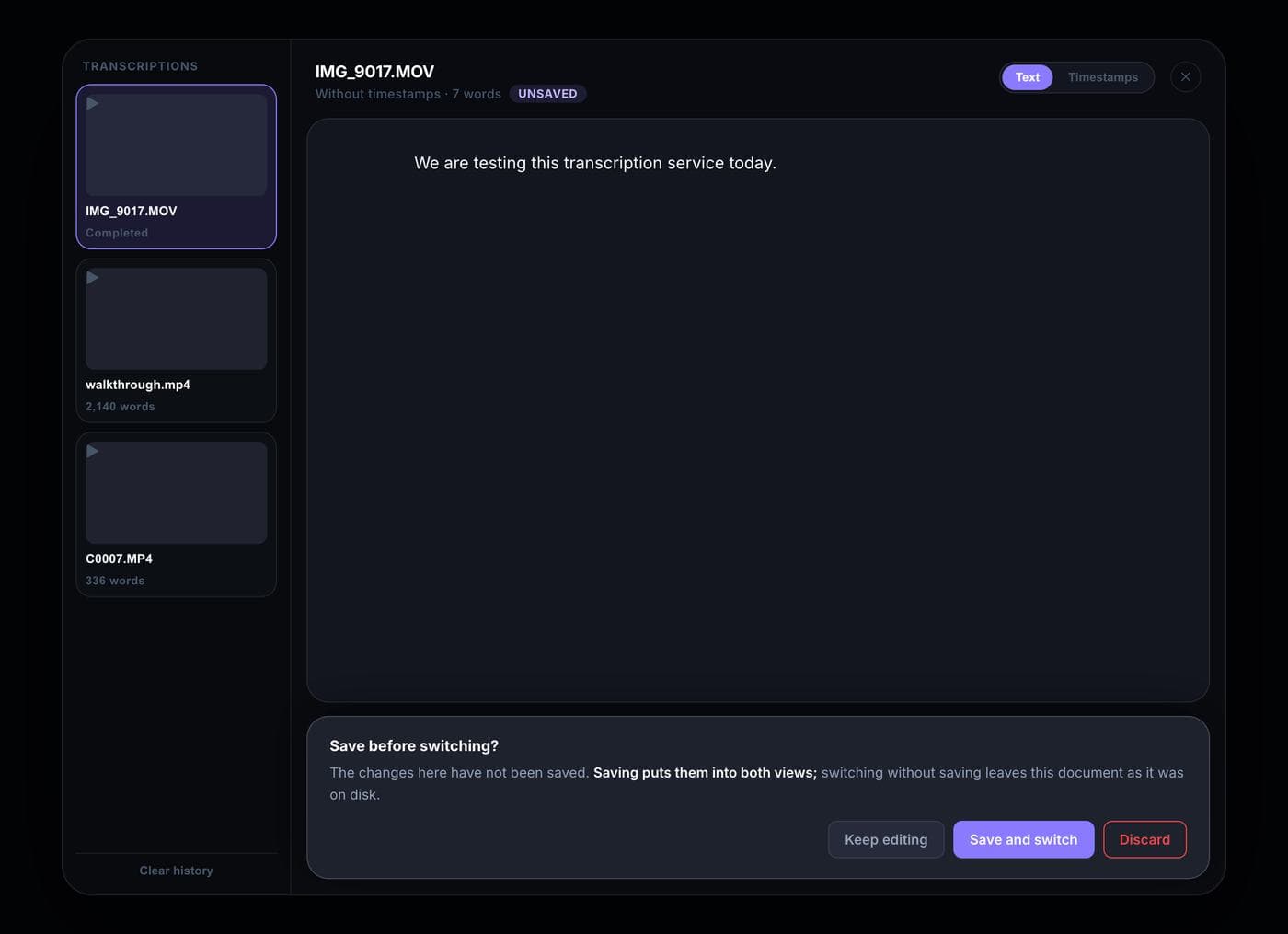Click the IMG_9017.MOV title heading
1288x934 pixels.
(x=374, y=72)
